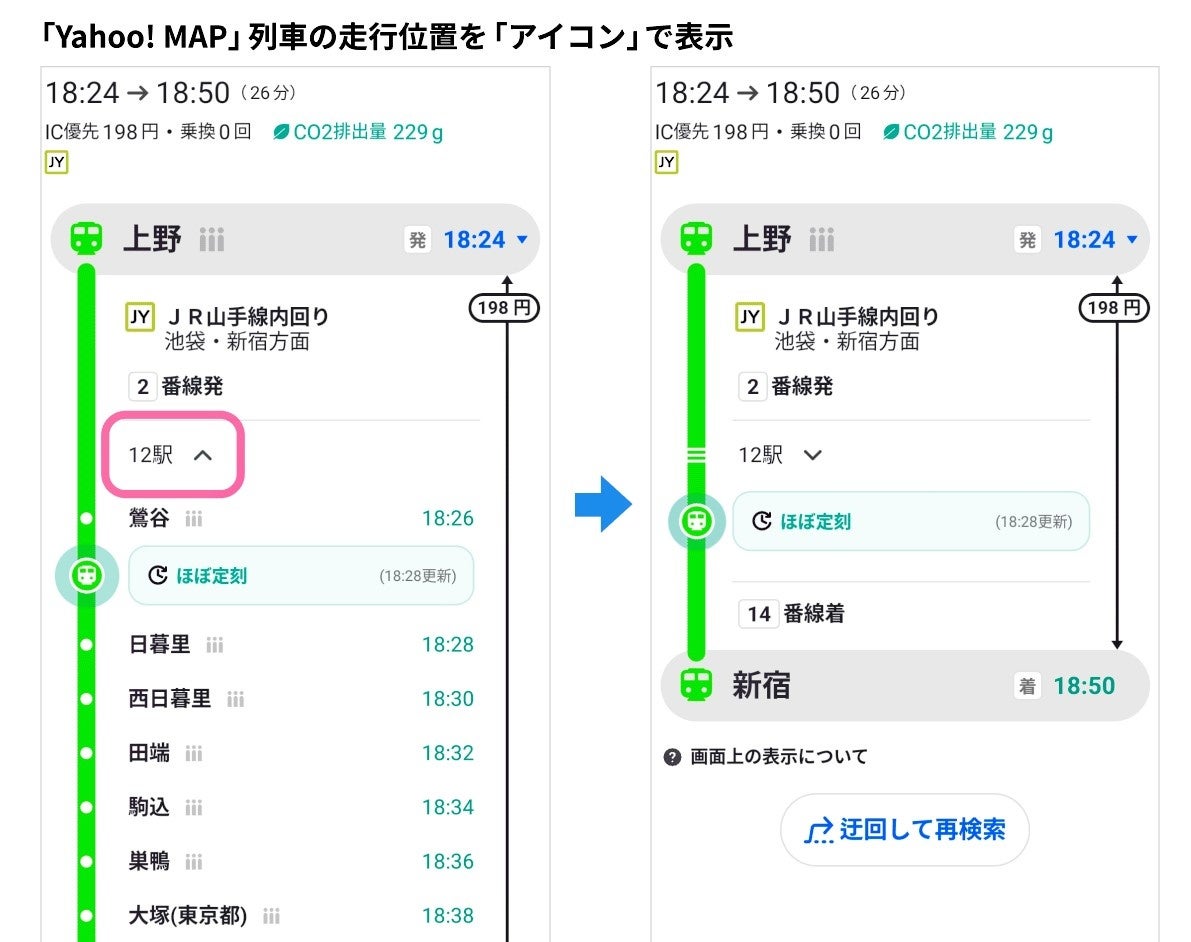Click small JY badge under IC優先 in right panel

click(x=666, y=162)
